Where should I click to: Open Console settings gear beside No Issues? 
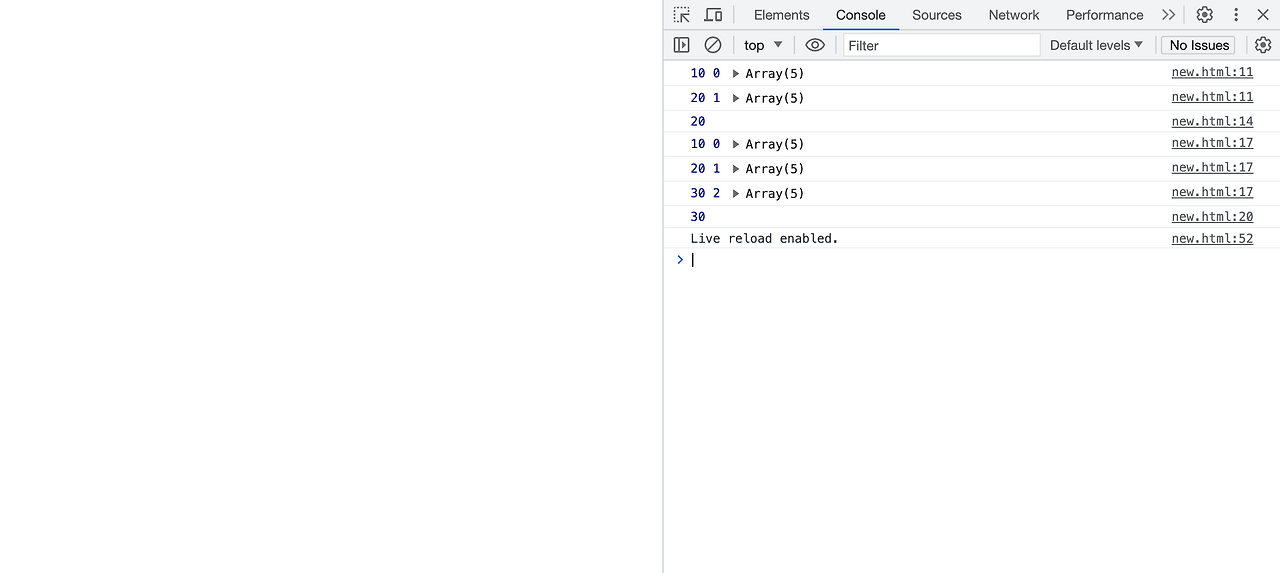click(x=1263, y=45)
